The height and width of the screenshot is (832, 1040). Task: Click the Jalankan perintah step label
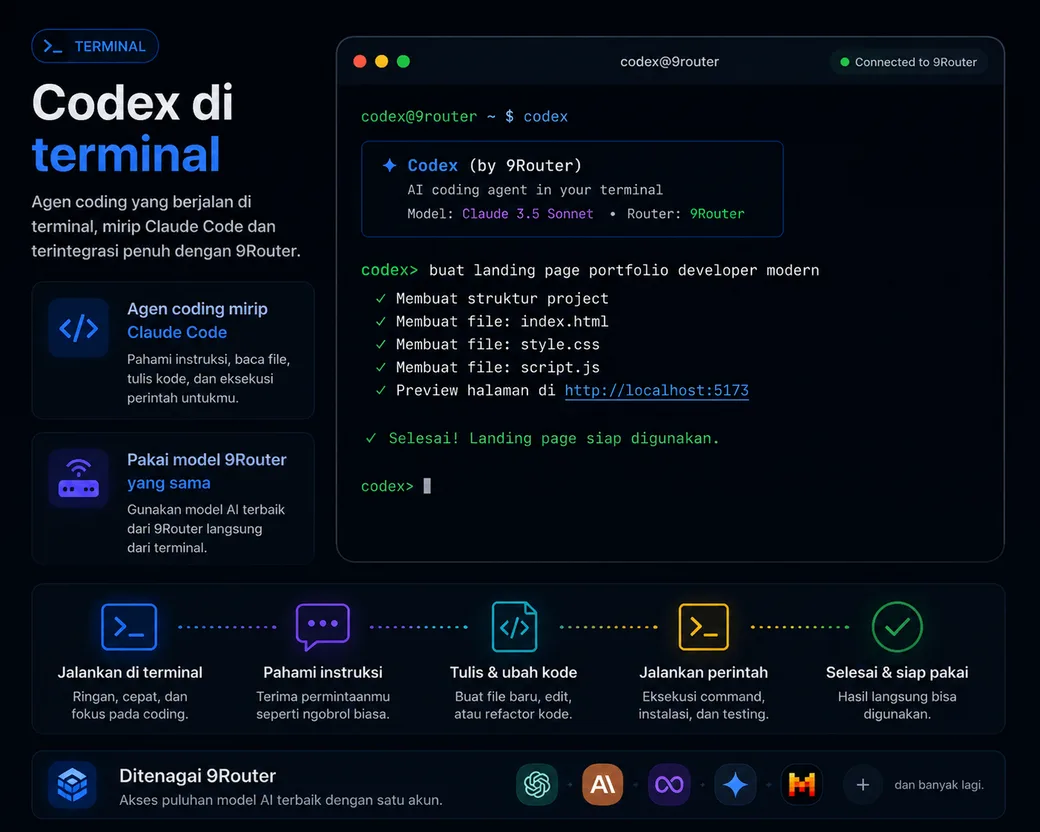(704, 672)
